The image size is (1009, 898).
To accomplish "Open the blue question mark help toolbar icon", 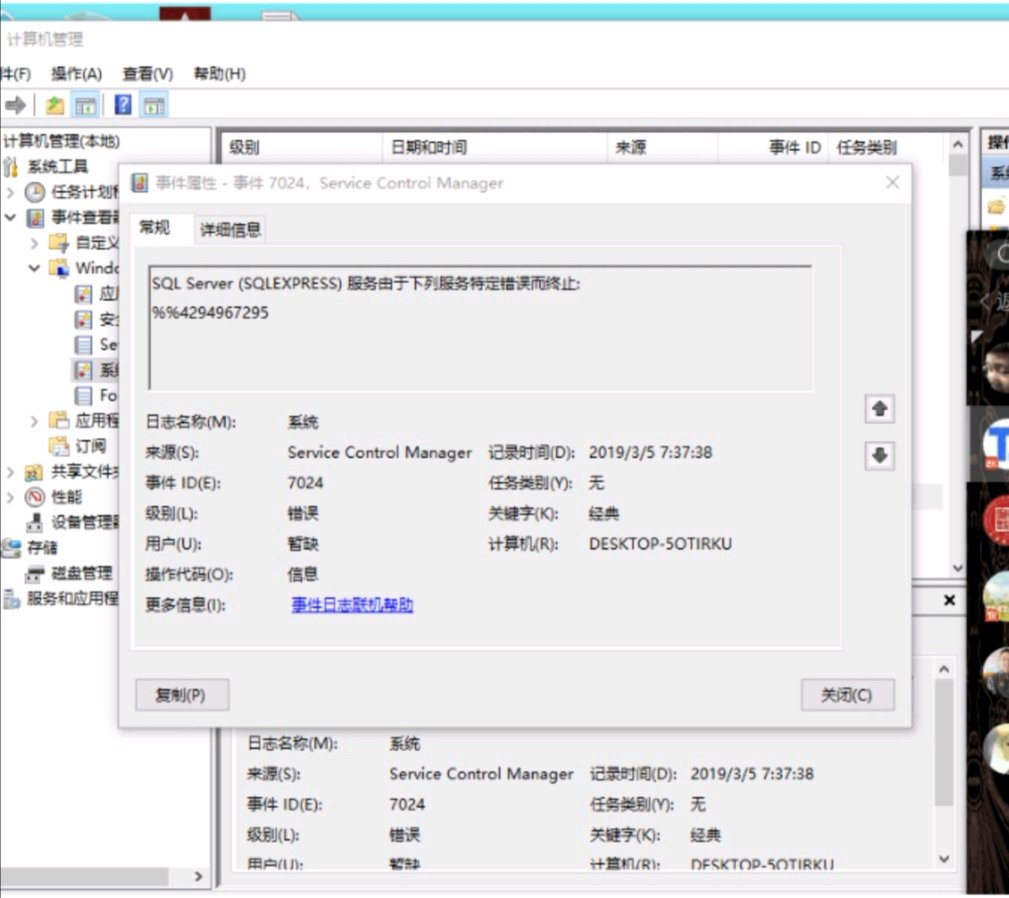I will click(x=123, y=105).
